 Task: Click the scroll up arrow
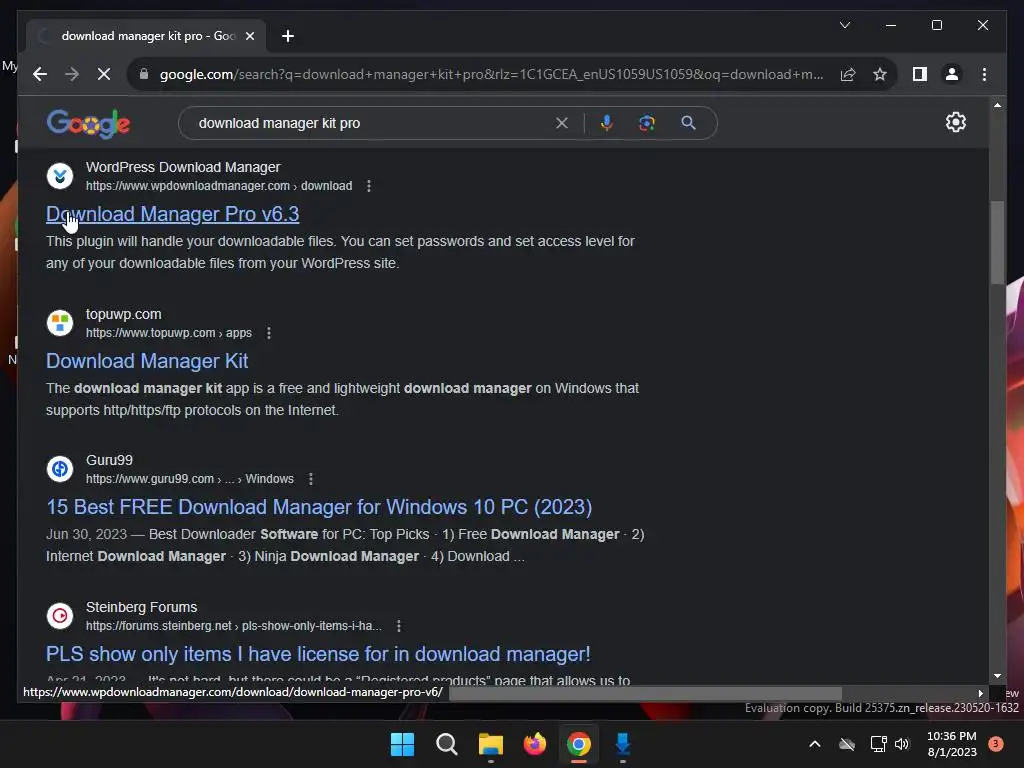tap(997, 105)
